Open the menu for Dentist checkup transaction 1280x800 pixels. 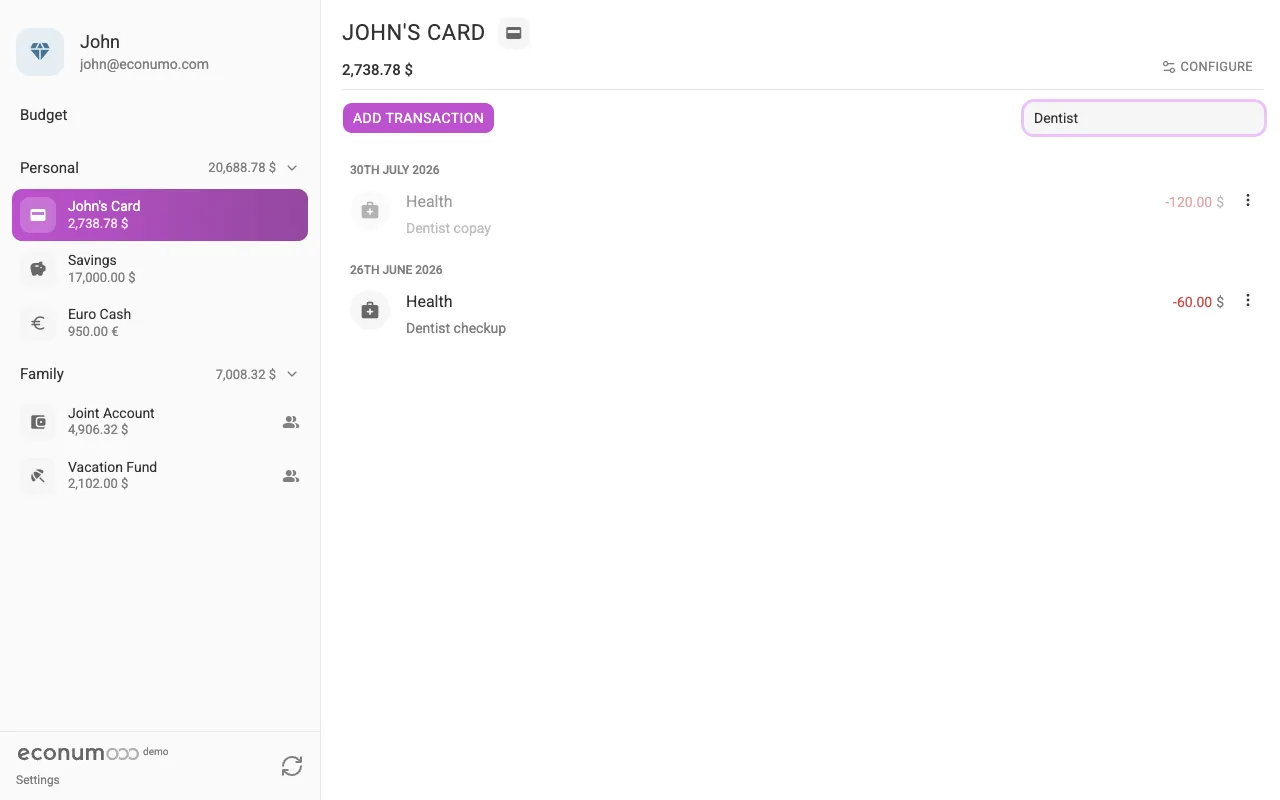click(1248, 300)
